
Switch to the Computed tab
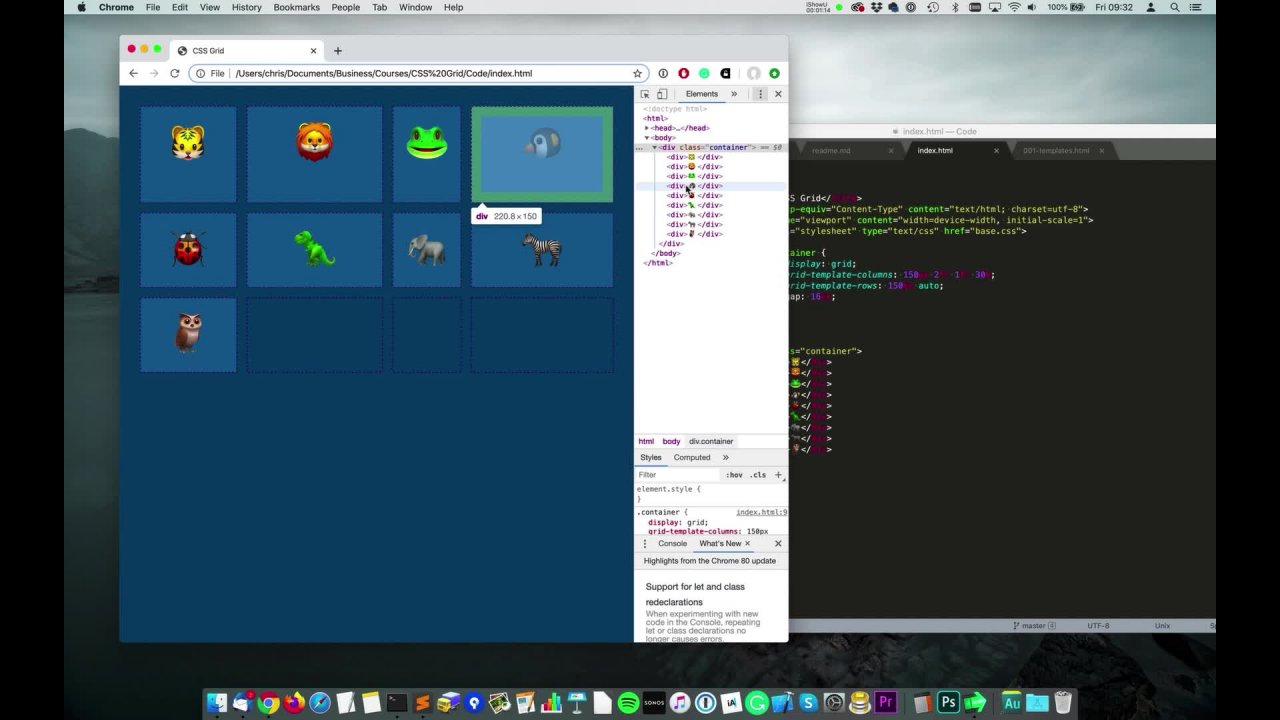pos(692,458)
